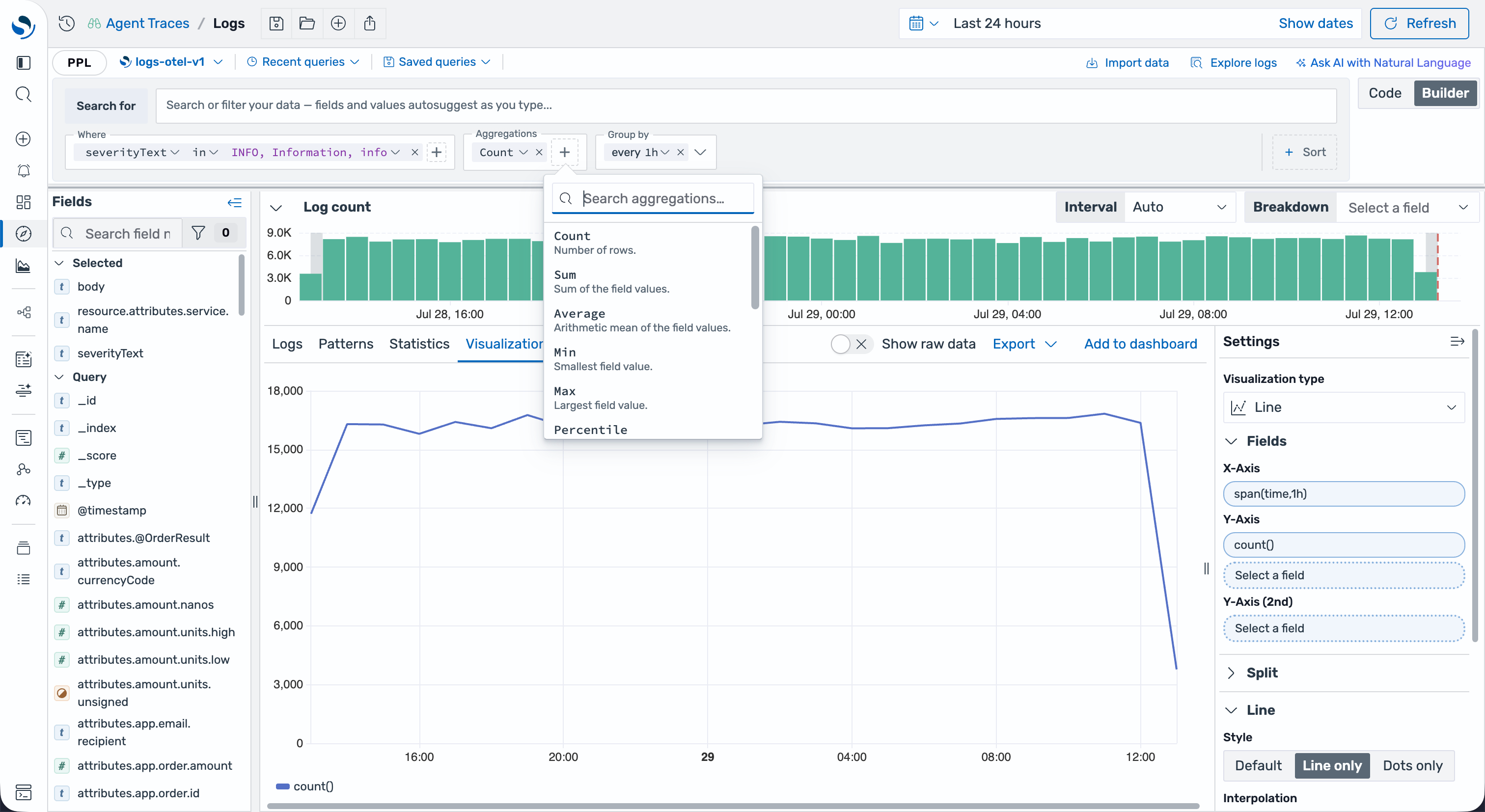
Task: Click the share export icon in top bar
Action: click(369, 23)
